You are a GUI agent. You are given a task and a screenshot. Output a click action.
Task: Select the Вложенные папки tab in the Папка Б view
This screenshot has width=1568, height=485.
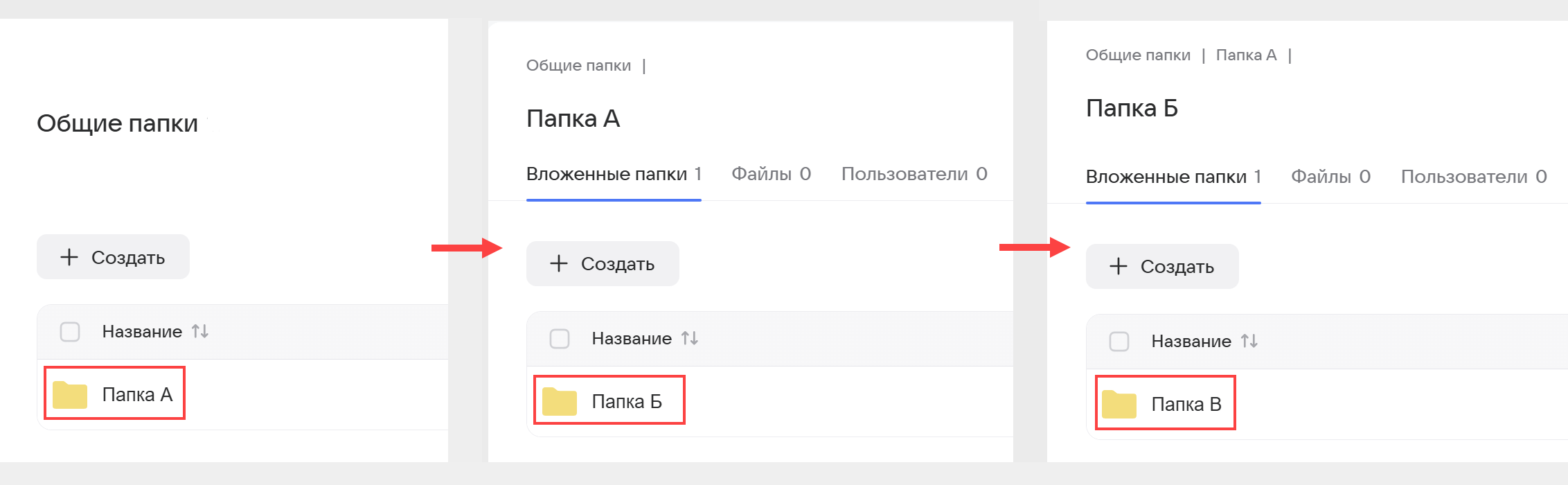pyautogui.click(x=1173, y=177)
